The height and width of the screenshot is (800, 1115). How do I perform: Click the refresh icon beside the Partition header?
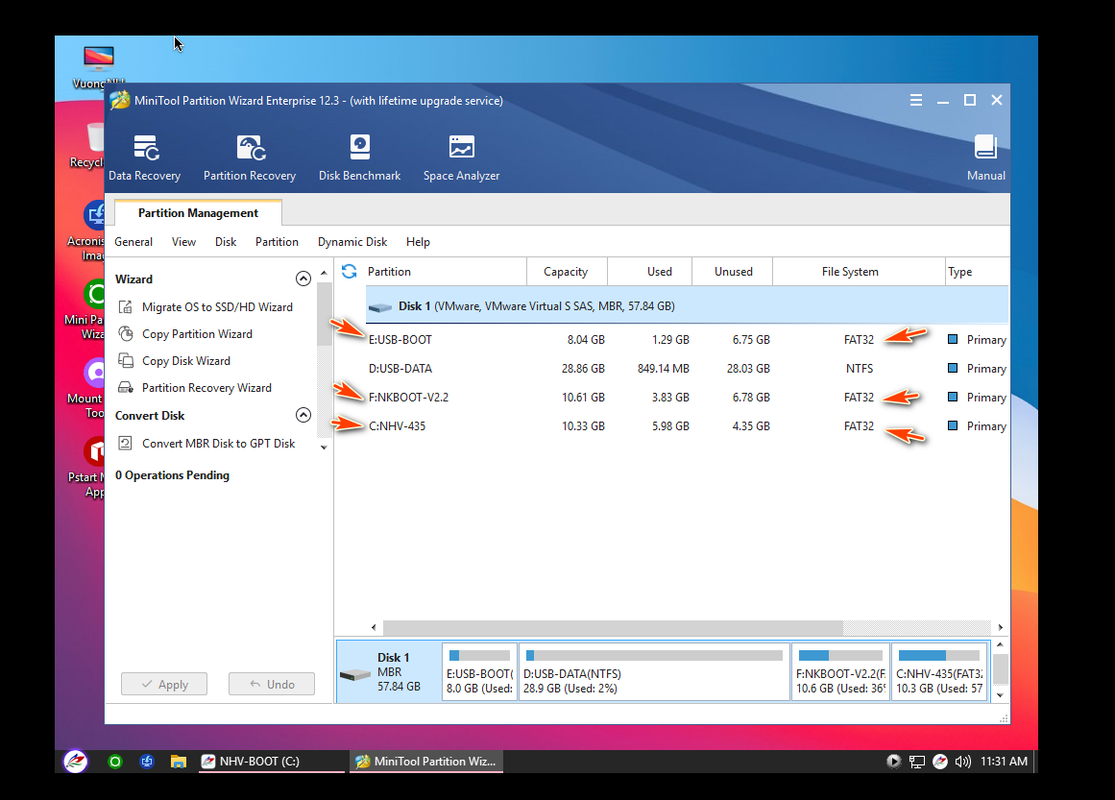pos(349,271)
